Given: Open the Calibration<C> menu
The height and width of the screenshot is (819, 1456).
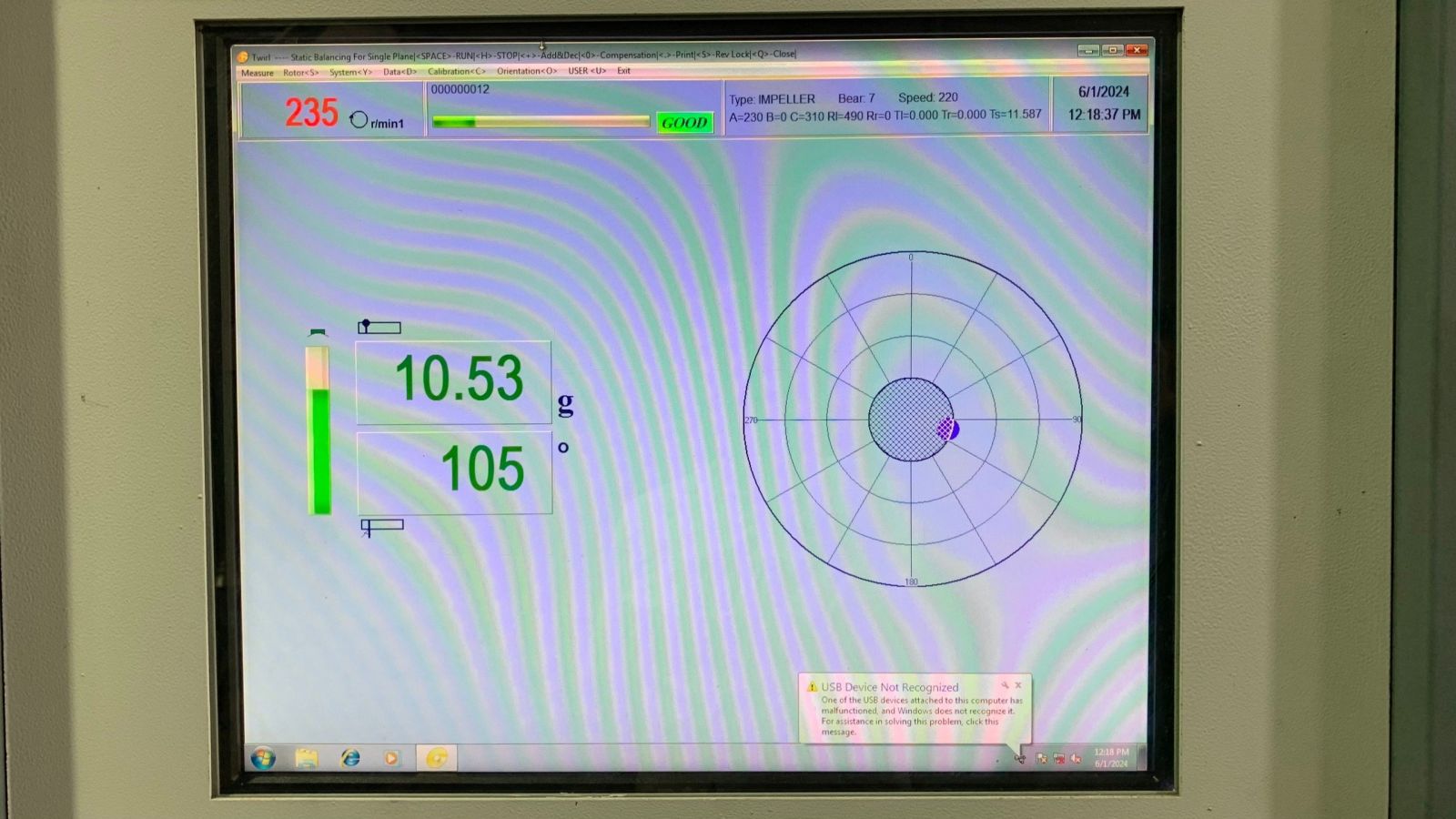Looking at the screenshot, I should point(456,72).
